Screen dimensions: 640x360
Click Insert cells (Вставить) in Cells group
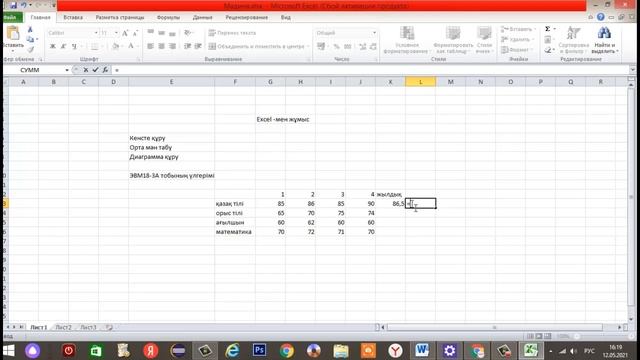click(517, 29)
